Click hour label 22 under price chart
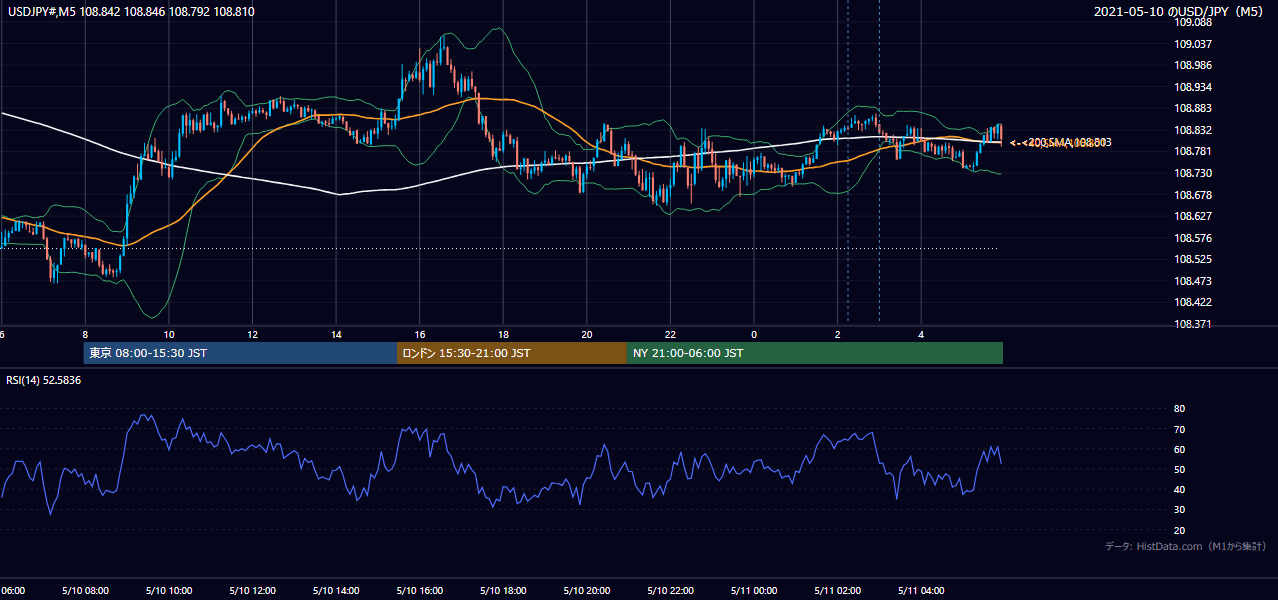The height and width of the screenshot is (600, 1278). tap(670, 334)
